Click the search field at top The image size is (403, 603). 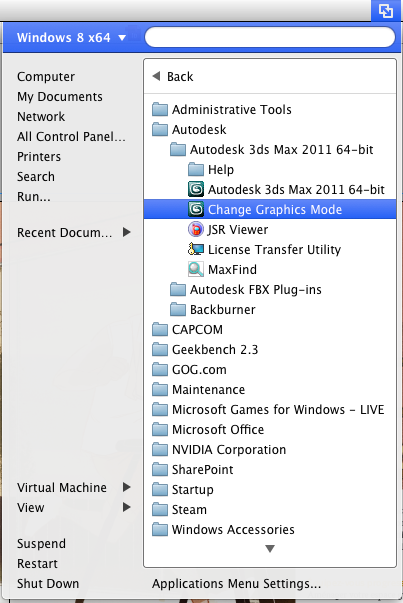click(270, 37)
